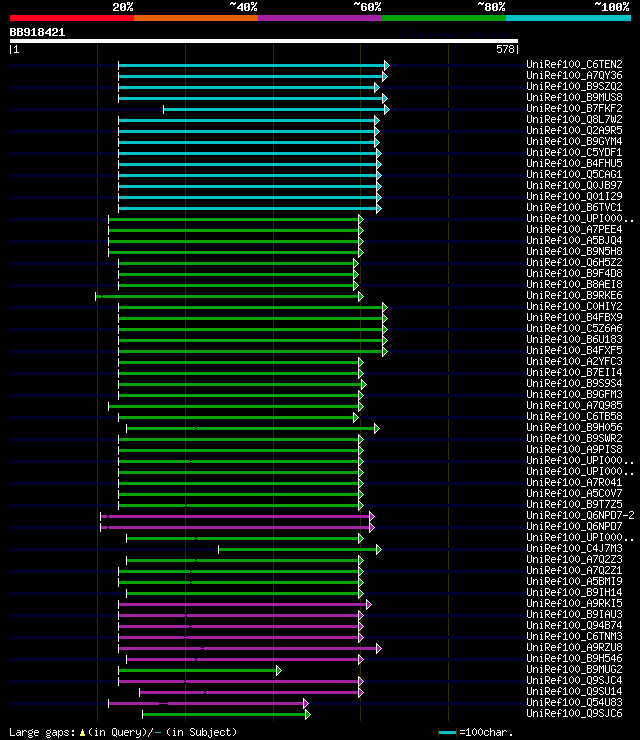Click the arrowhead ending the C6TEN2 alignment
The width and height of the screenshot is (640, 740).
[387, 65]
